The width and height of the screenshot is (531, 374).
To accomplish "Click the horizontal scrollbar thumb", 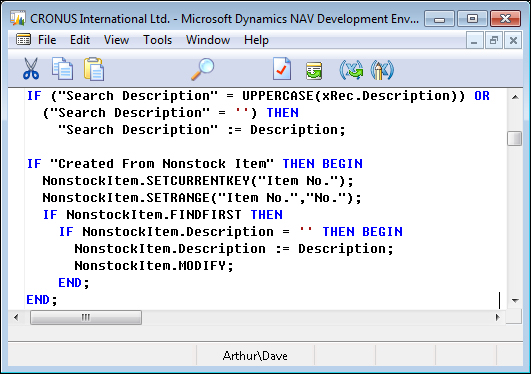I will tap(86, 317).
